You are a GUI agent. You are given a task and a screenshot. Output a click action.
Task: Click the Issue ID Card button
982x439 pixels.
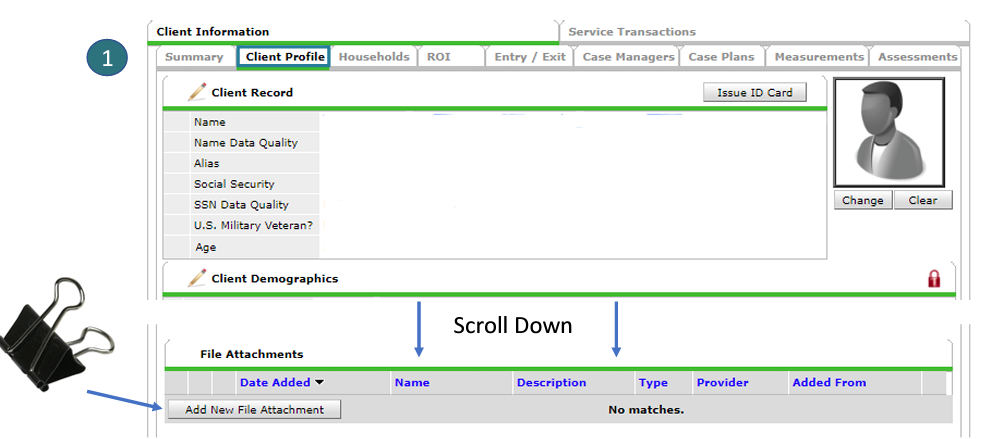tap(755, 93)
